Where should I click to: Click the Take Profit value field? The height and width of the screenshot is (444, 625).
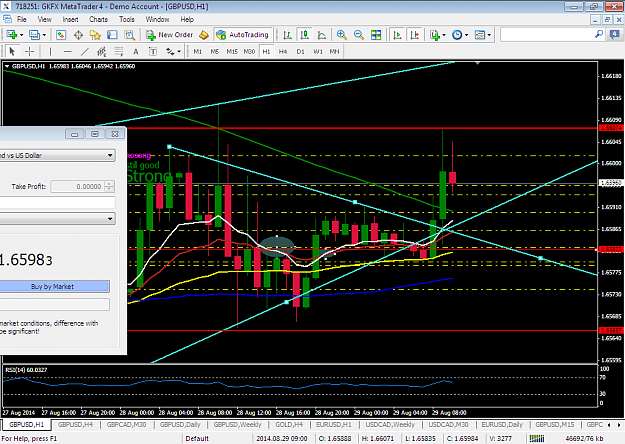click(77, 187)
